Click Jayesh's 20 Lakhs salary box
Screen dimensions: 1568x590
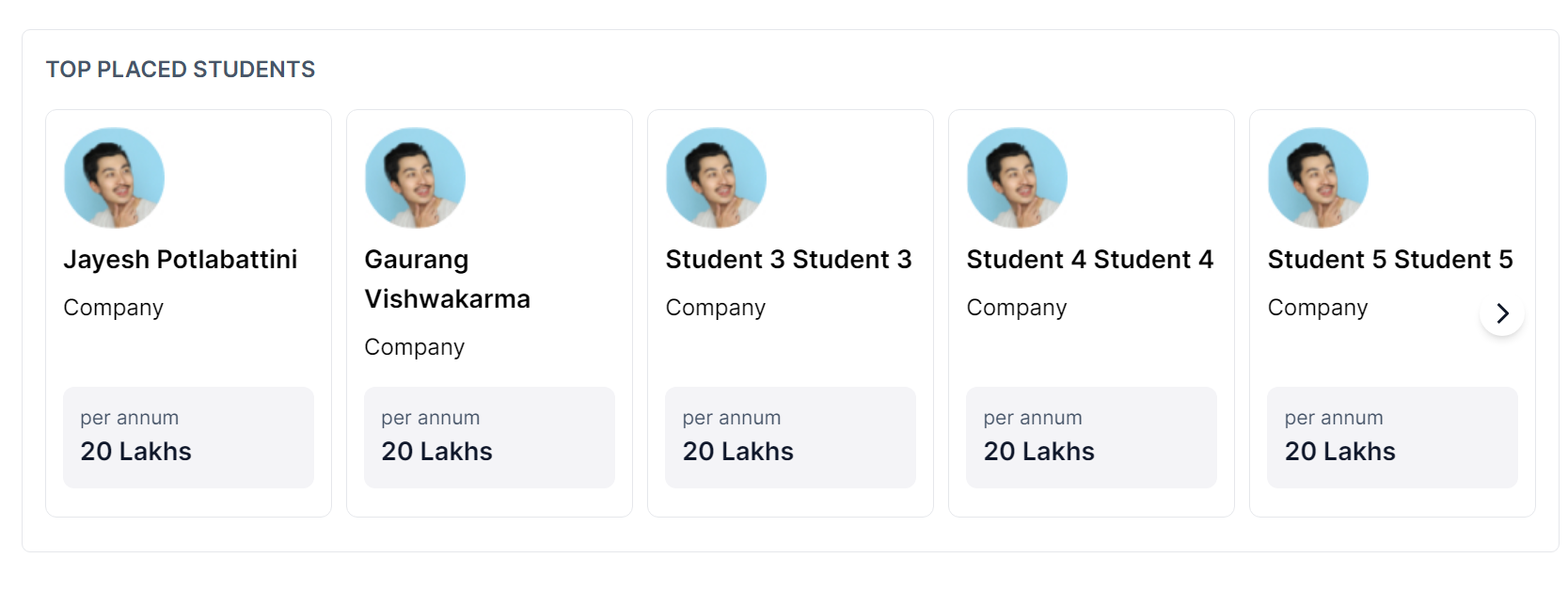coord(188,438)
